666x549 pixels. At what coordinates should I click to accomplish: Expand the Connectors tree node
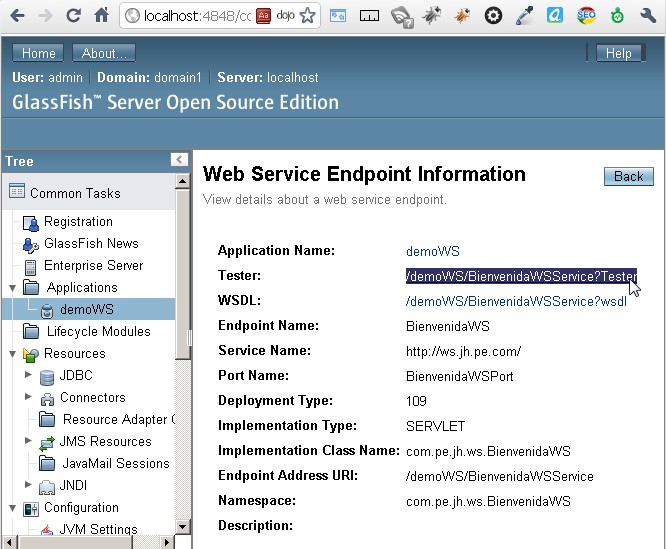(x=28, y=397)
